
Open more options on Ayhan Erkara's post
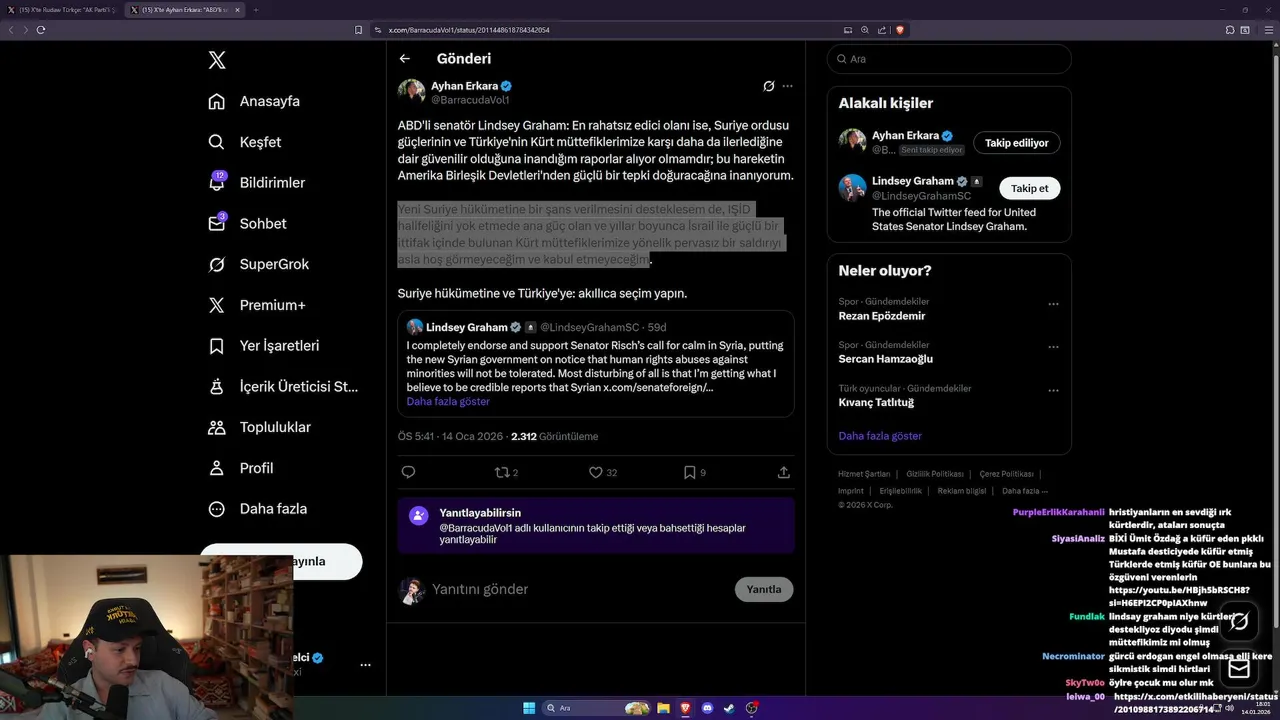pos(788,86)
